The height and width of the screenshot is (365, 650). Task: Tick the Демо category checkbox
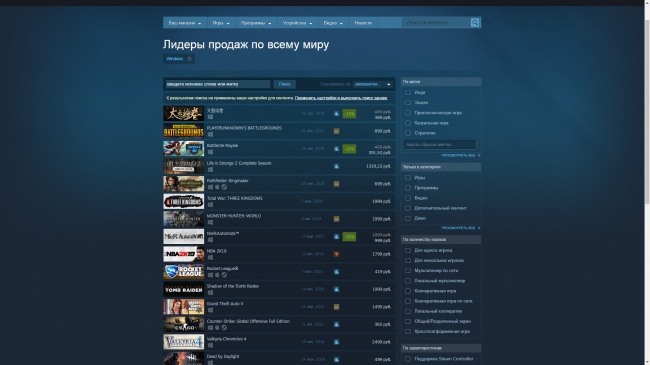[x=408, y=218]
